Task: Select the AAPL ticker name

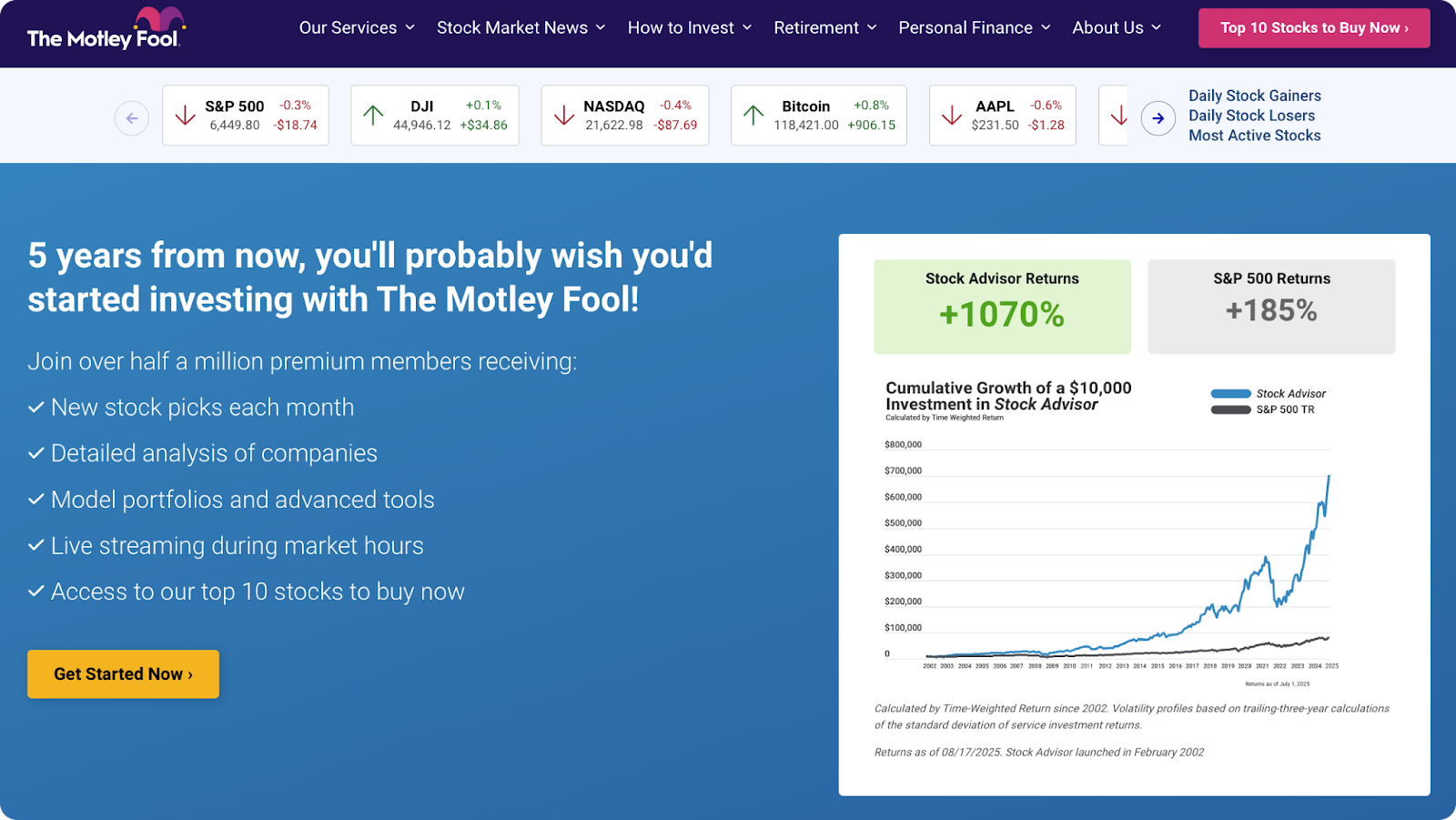Action: click(995, 106)
